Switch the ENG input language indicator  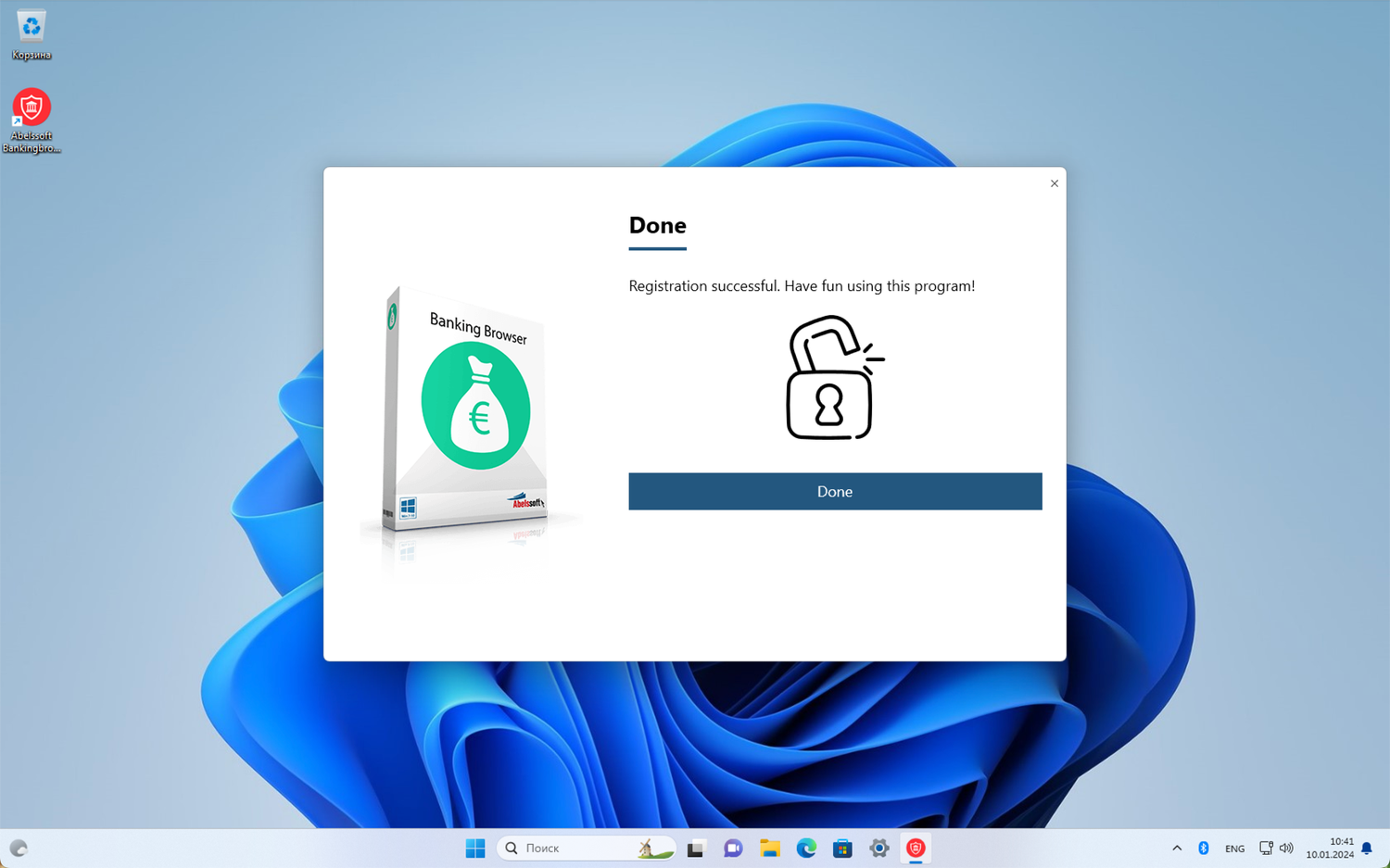(1234, 849)
